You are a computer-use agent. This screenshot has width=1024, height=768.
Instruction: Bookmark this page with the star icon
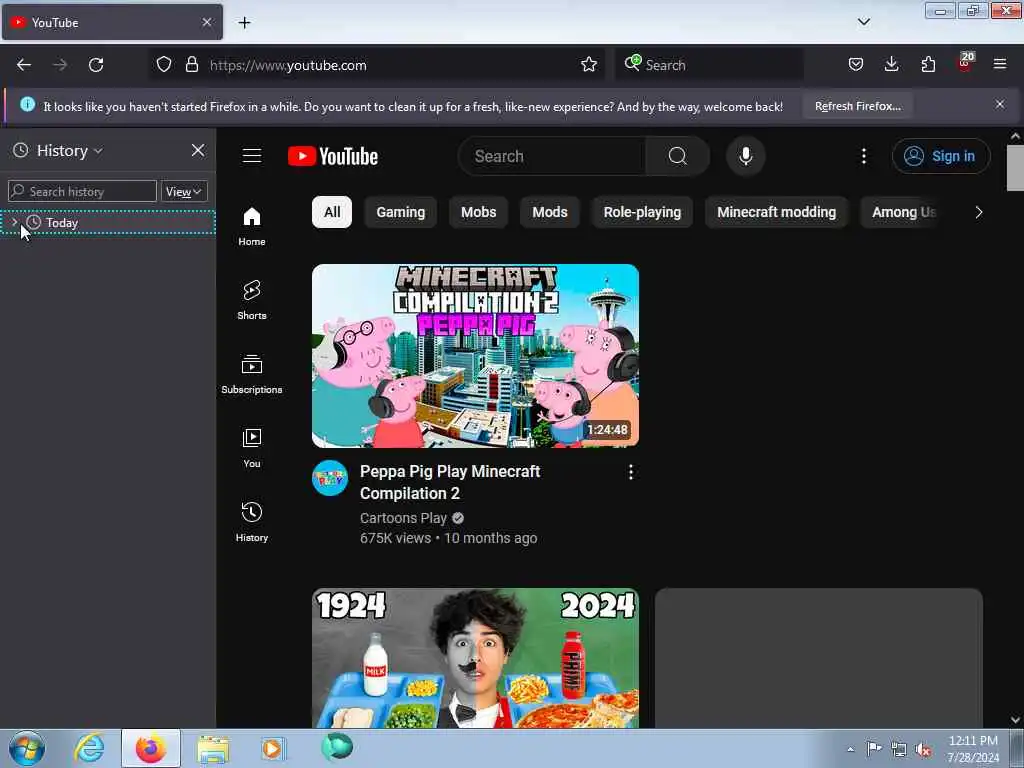pos(588,65)
